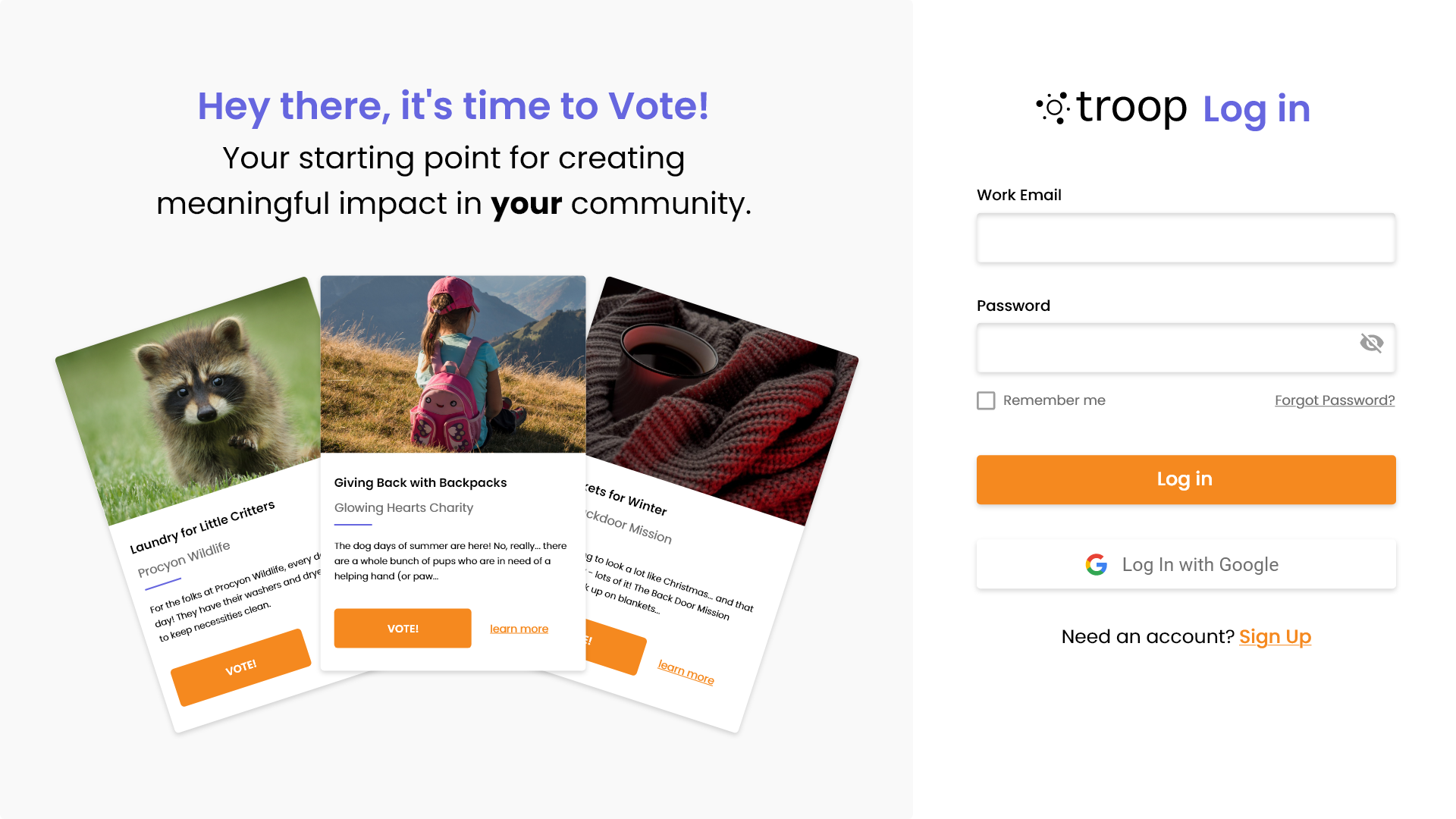Click the girl with backpack photo
The width and height of the screenshot is (1456, 819).
point(453,365)
